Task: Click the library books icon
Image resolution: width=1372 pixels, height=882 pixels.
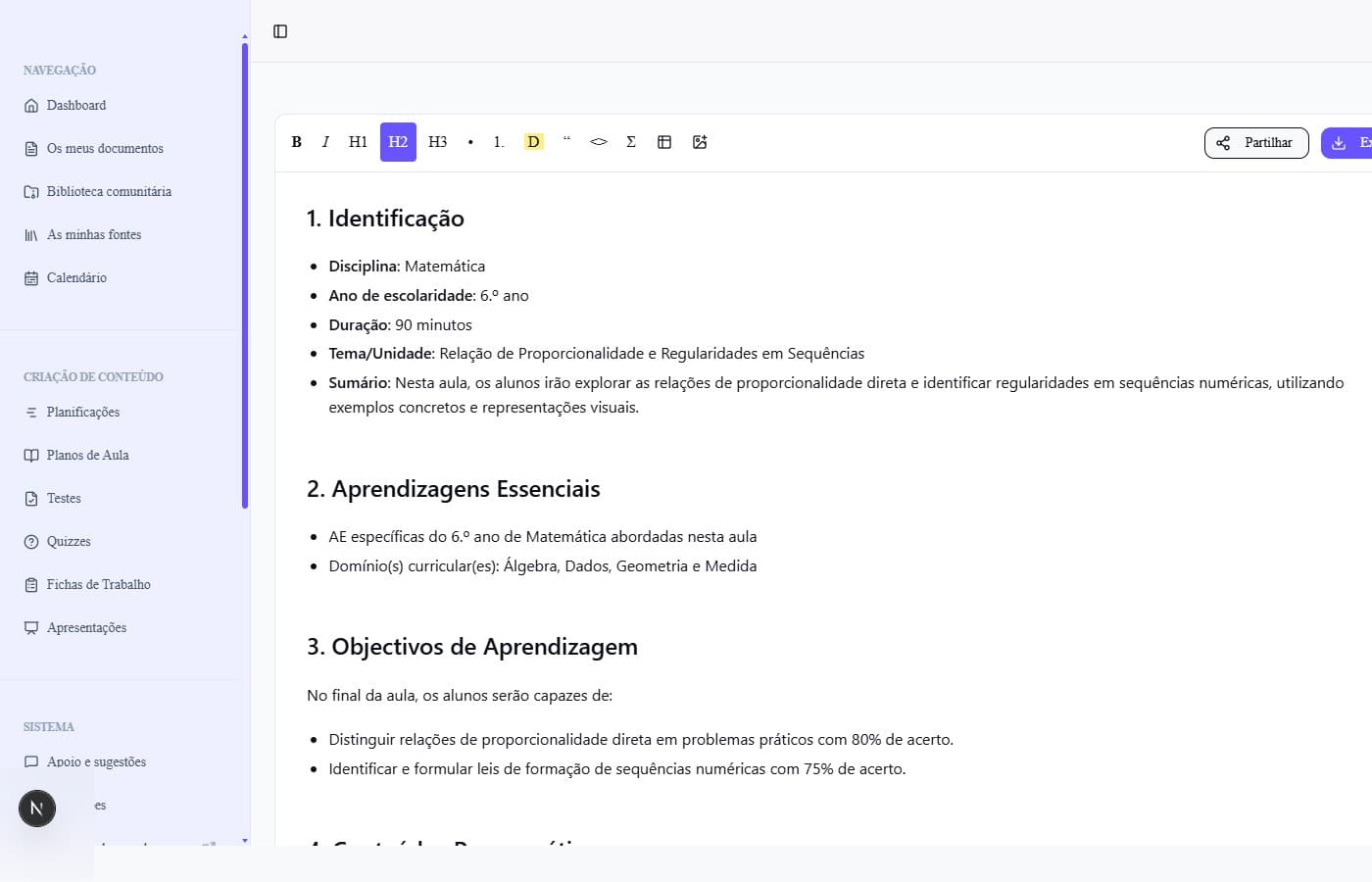Action: (x=31, y=235)
